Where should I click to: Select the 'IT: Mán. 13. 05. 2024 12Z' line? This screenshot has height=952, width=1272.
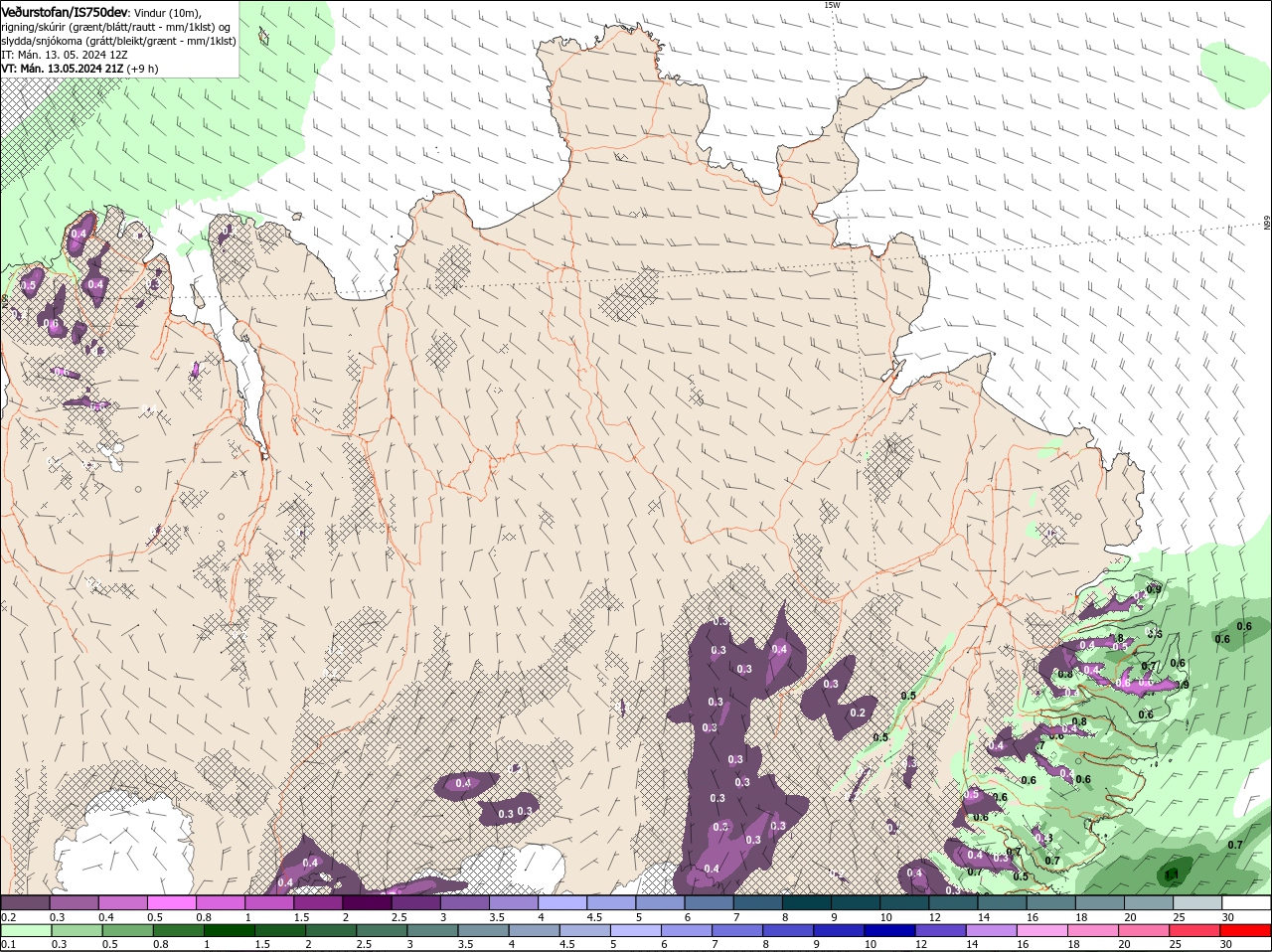point(63,55)
